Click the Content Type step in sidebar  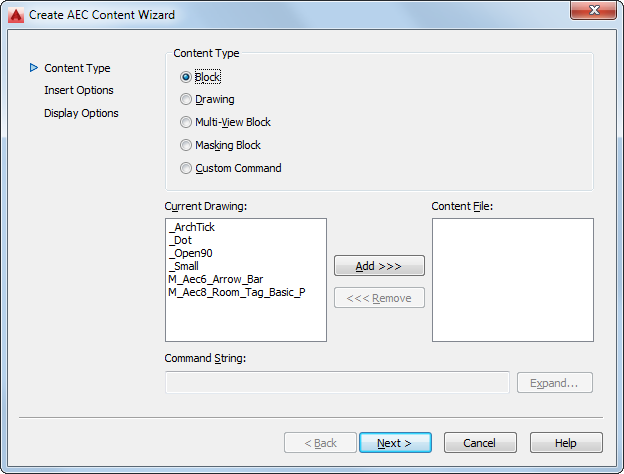coord(77,68)
